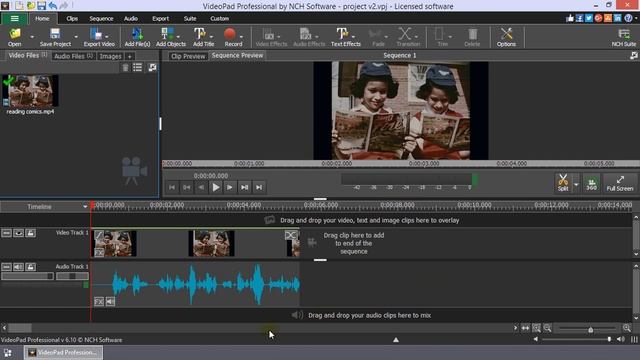
Task: Click the Save Project icon
Action: point(55,37)
